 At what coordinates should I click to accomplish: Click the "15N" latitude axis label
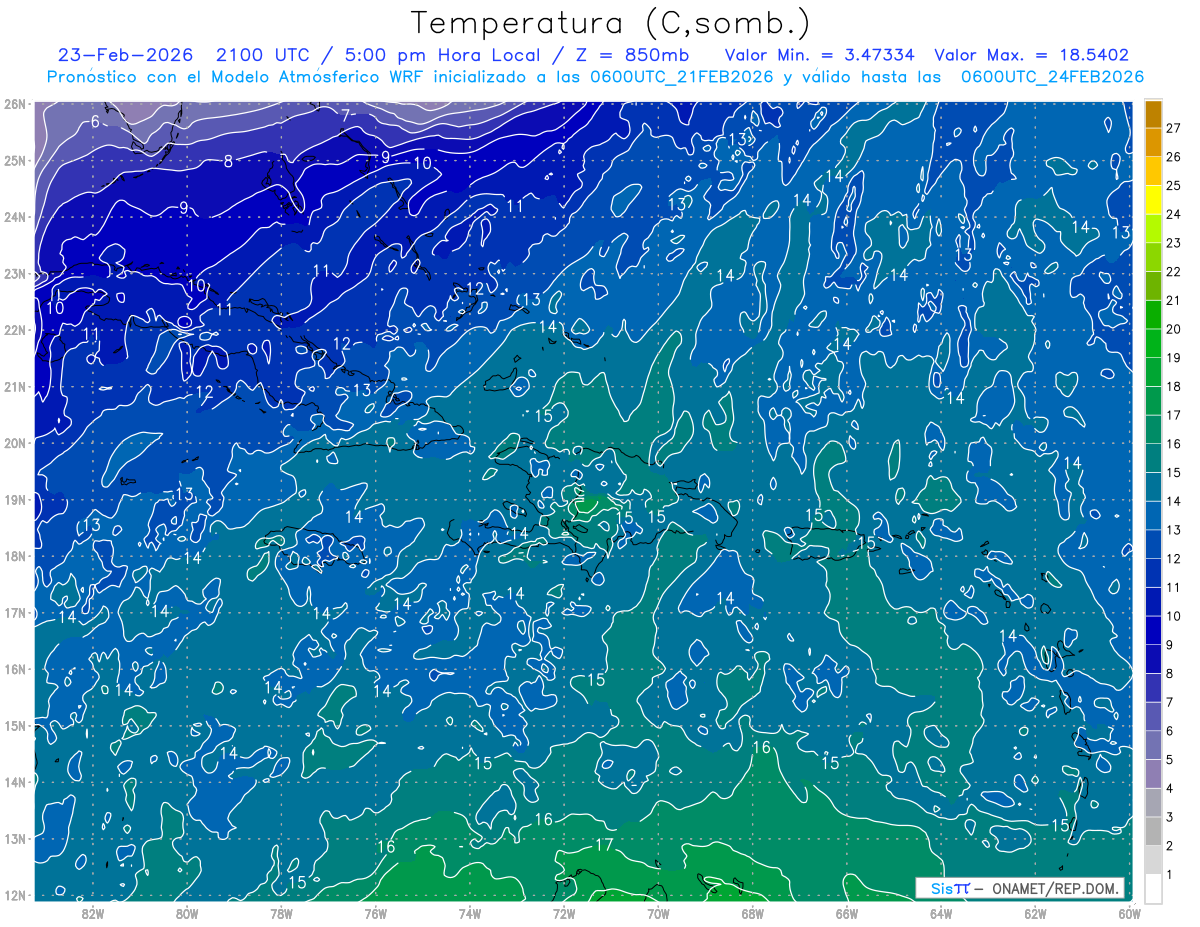point(14,725)
